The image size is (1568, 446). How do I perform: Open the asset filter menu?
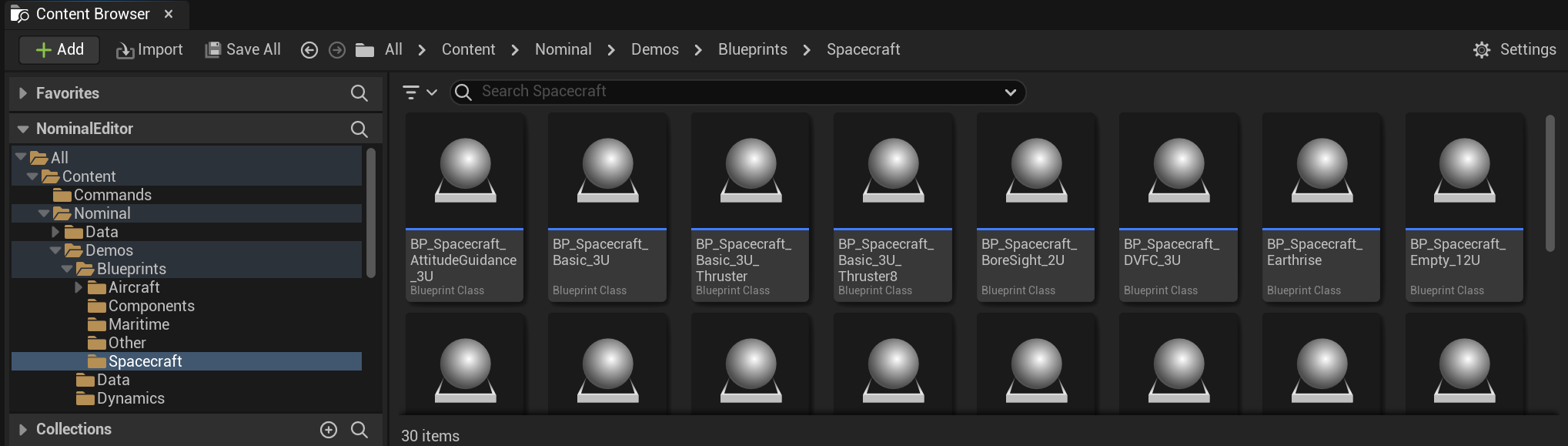point(420,92)
